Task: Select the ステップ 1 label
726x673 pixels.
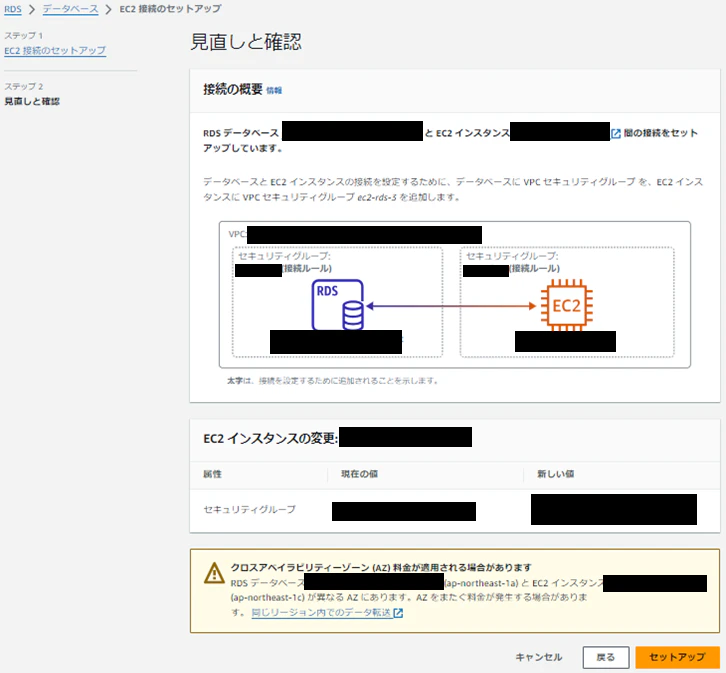Action: (x=24, y=36)
